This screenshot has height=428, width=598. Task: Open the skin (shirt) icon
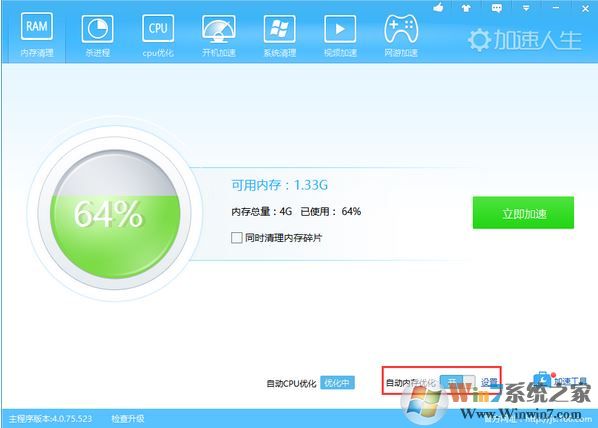coord(466,8)
